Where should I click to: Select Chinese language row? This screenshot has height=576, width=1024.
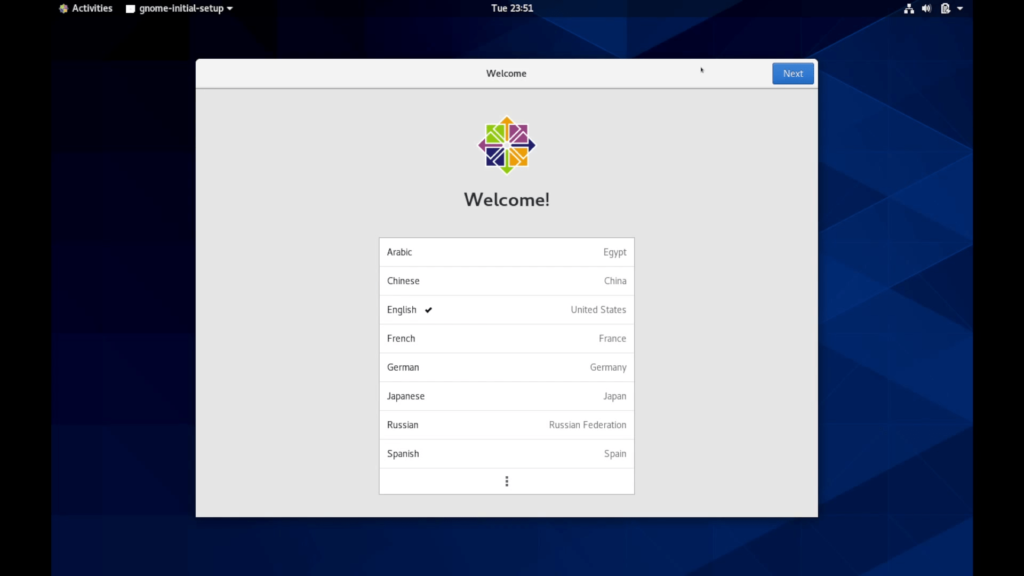506,281
